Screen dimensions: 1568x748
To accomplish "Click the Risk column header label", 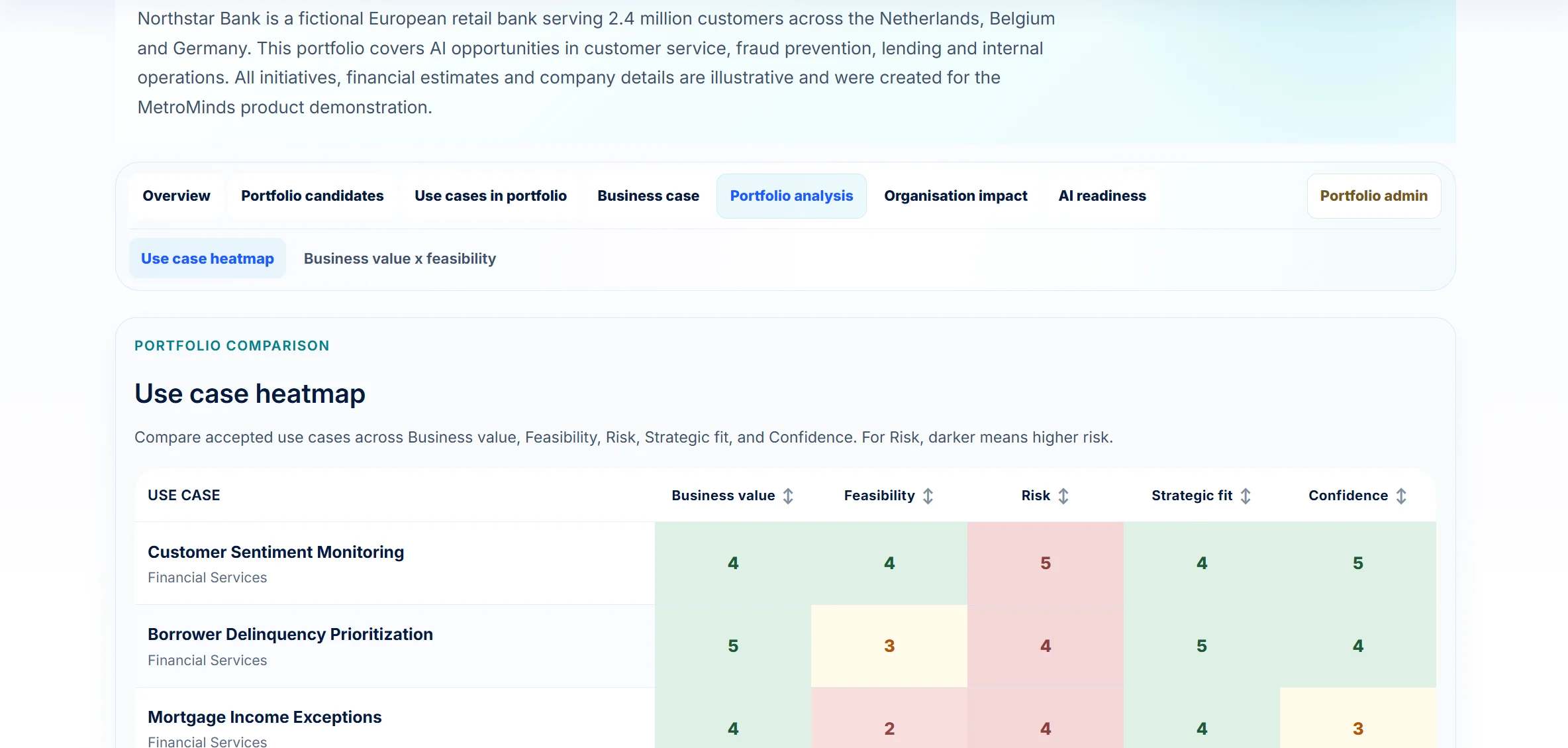I will point(1036,496).
